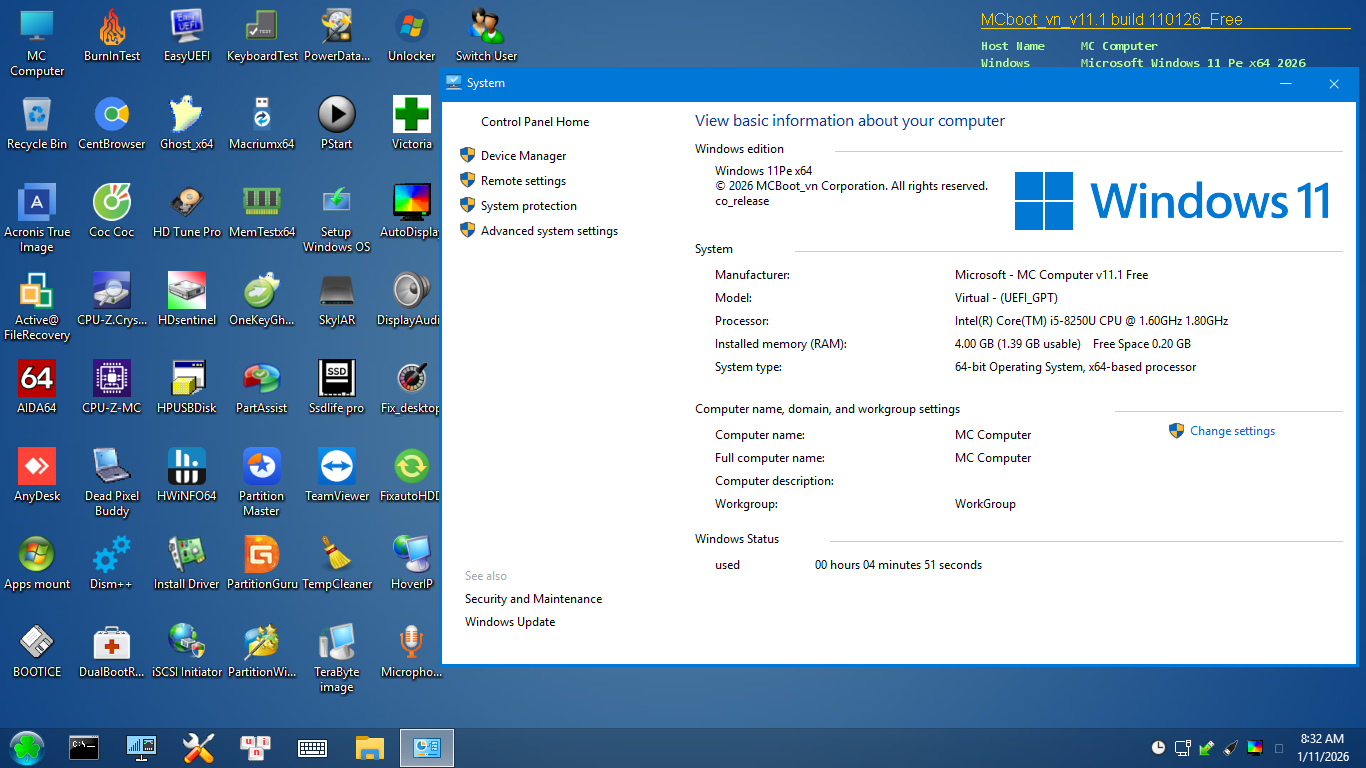Open File Explorer from the taskbar
Image resolution: width=1366 pixels, height=768 pixels.
tap(369, 747)
